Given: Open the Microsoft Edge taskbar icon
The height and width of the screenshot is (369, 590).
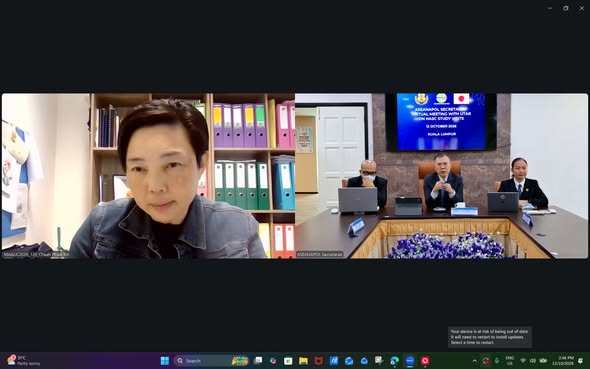Looking at the screenshot, I should coord(394,361).
